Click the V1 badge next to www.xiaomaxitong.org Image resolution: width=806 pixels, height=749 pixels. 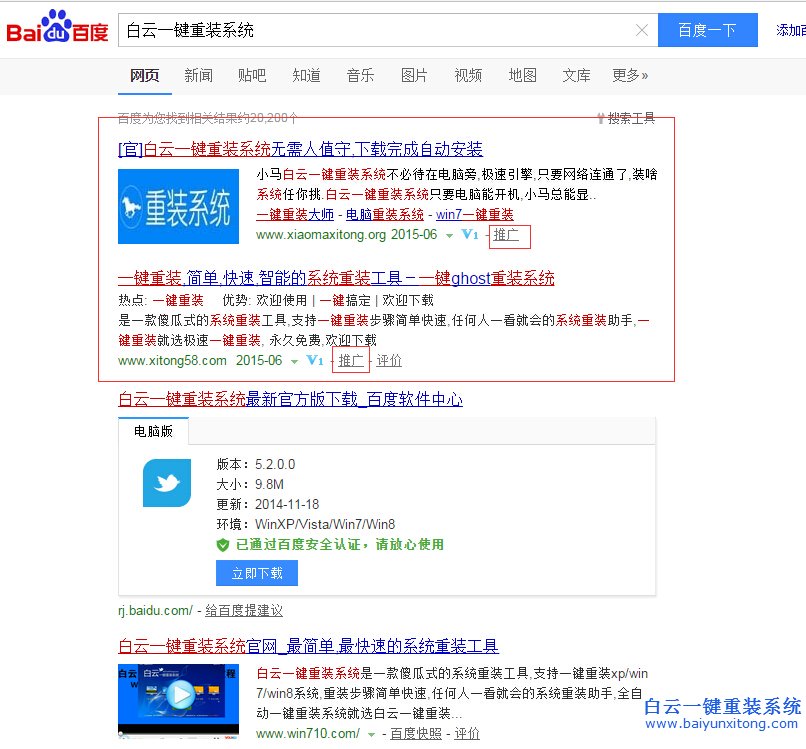(x=471, y=234)
